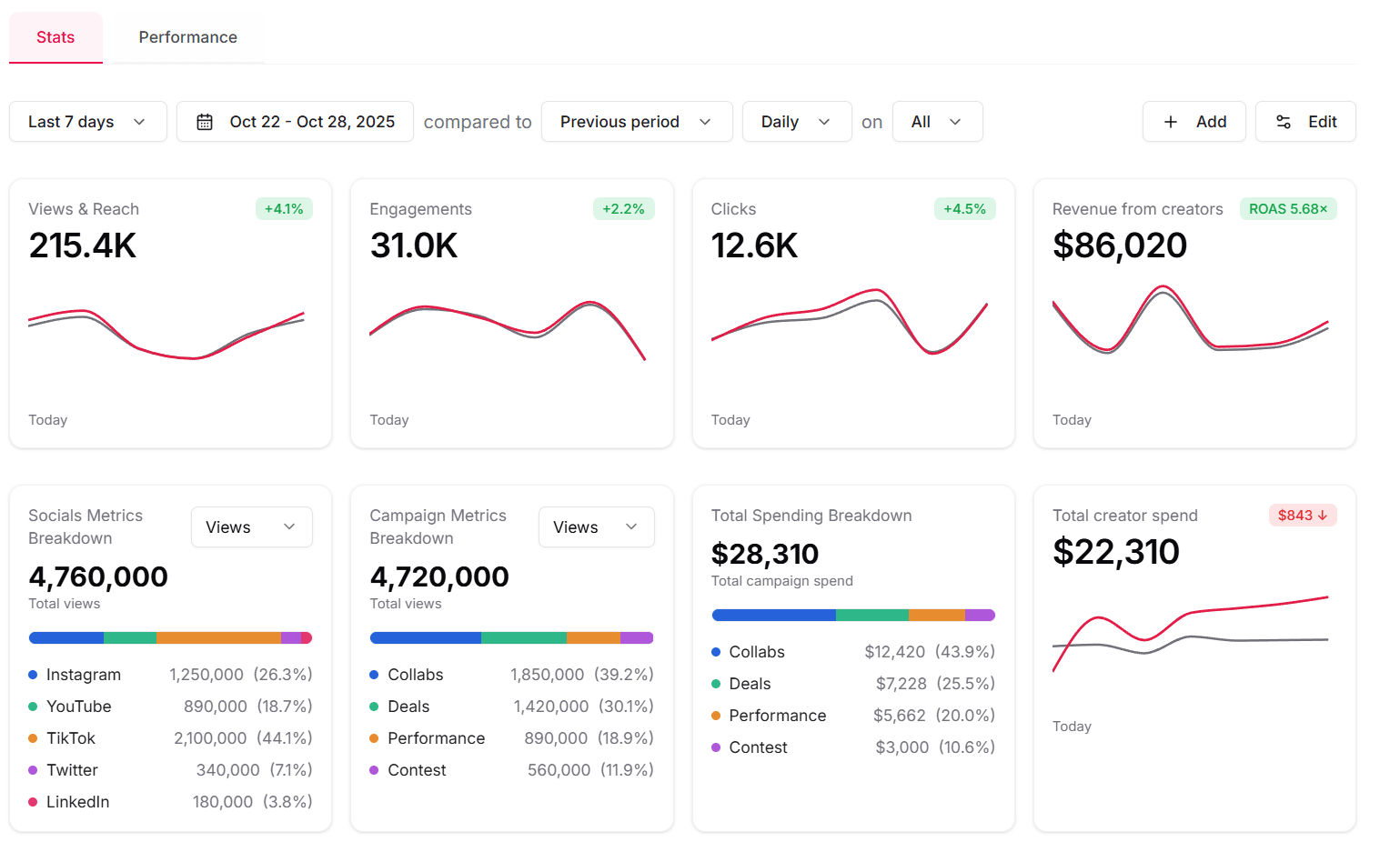Click the plus icon on Add button
The height and width of the screenshot is (852, 1400).
pyautogui.click(x=1171, y=122)
